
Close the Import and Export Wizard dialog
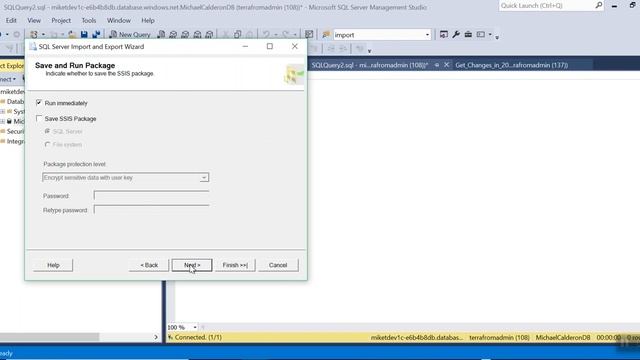295,46
